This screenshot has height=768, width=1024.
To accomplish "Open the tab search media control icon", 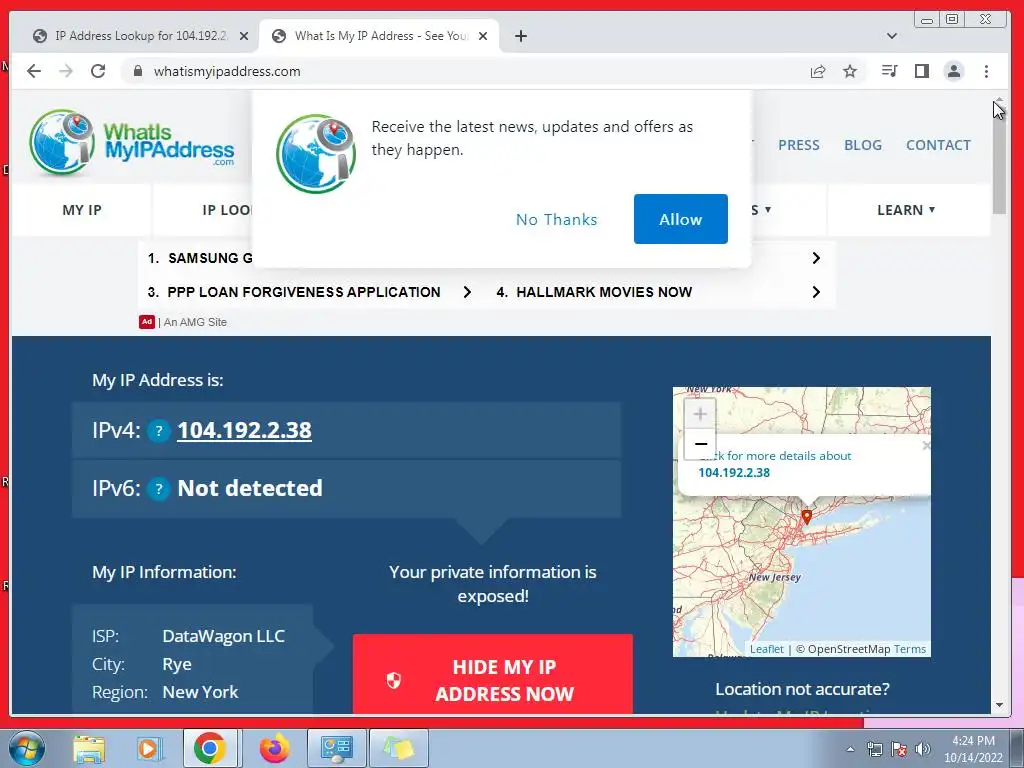I will click(889, 71).
